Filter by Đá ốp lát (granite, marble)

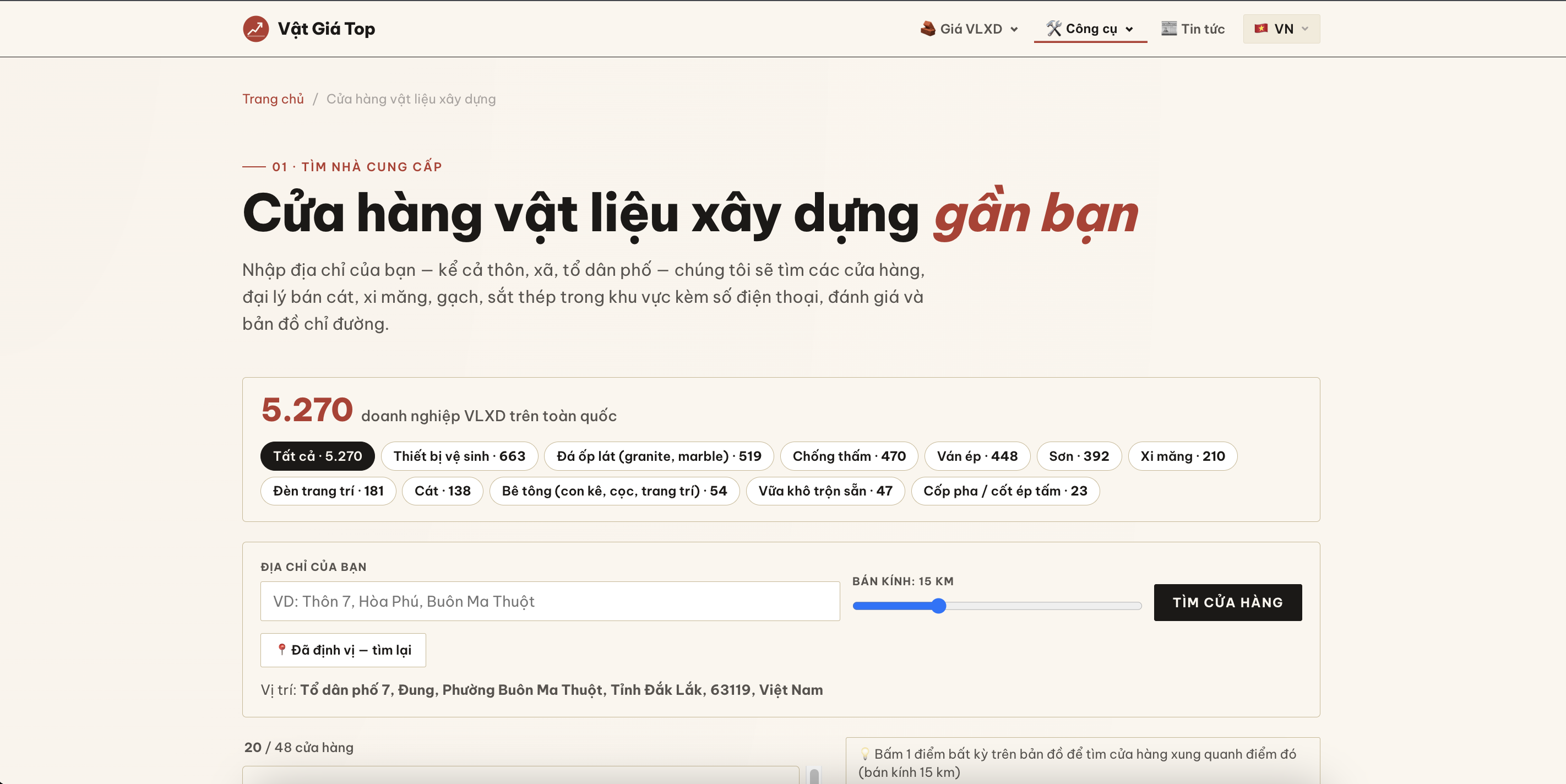point(659,456)
